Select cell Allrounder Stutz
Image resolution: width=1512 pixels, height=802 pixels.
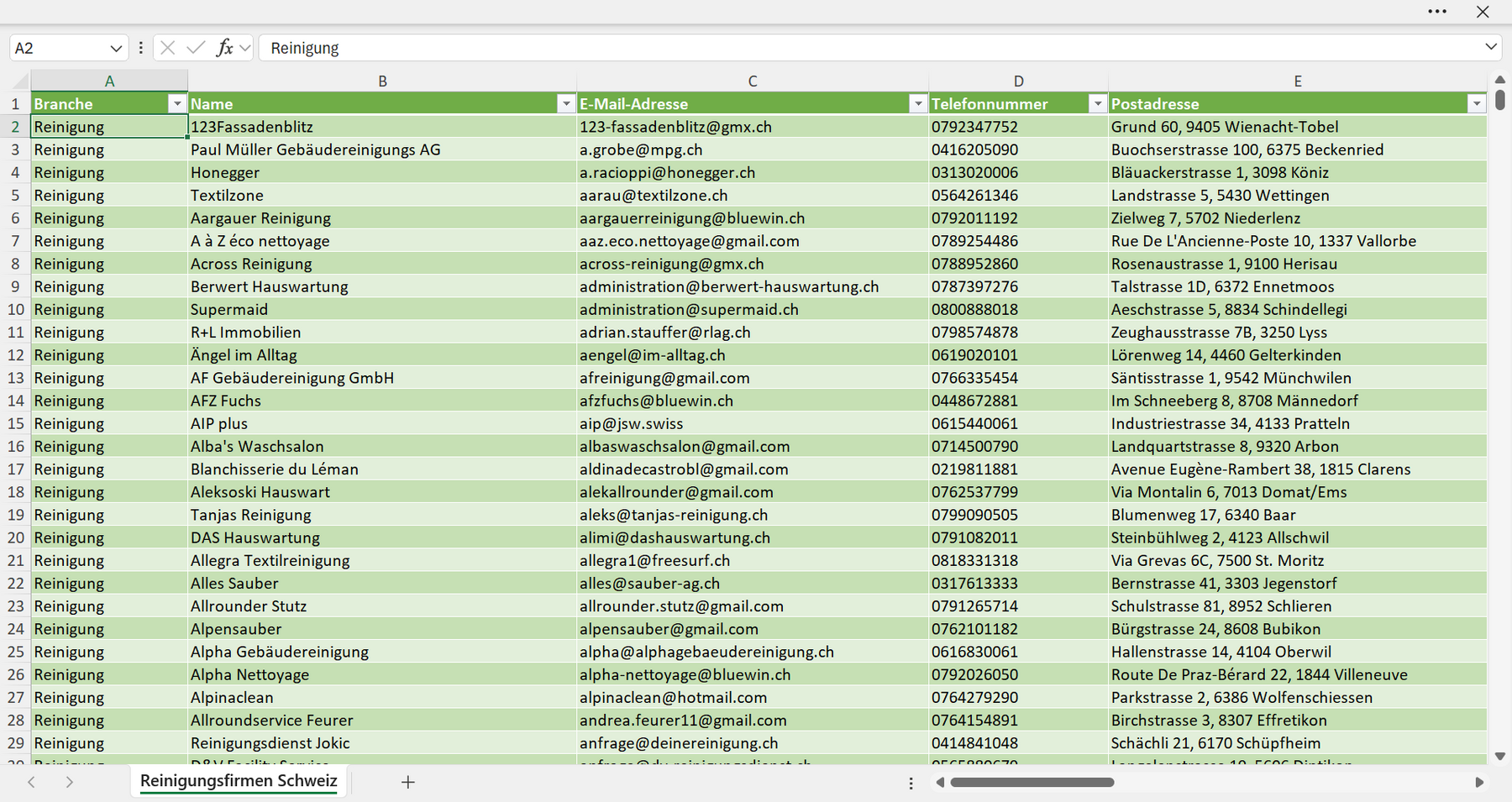click(x=382, y=605)
